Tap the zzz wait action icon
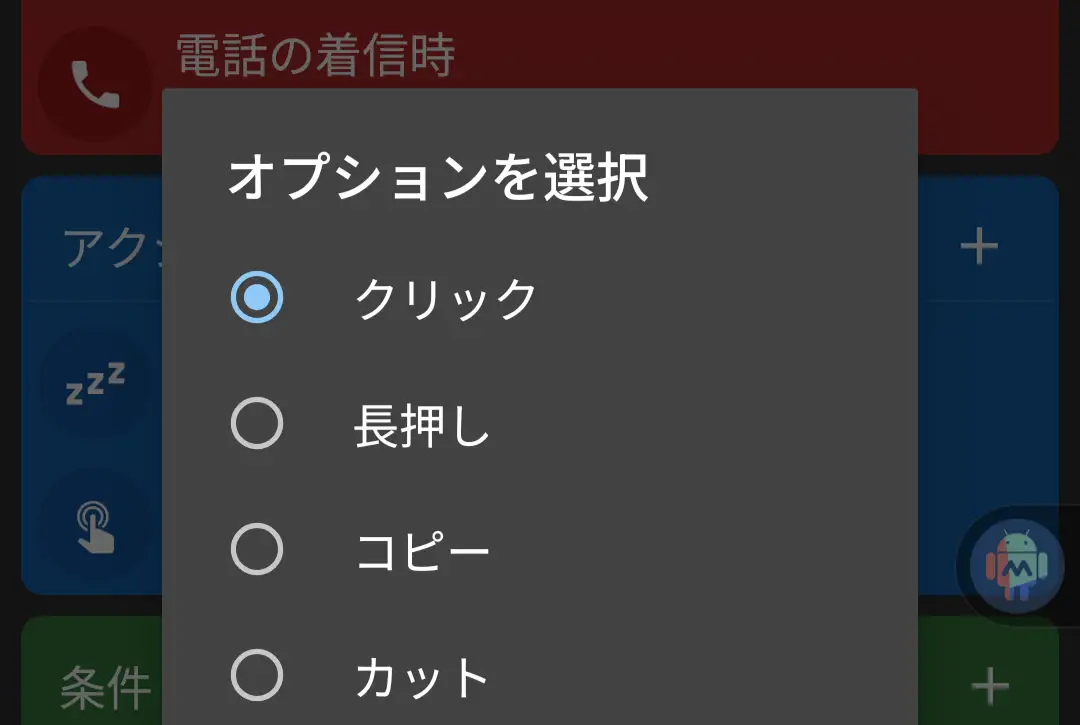The image size is (1080, 725). pos(96,384)
